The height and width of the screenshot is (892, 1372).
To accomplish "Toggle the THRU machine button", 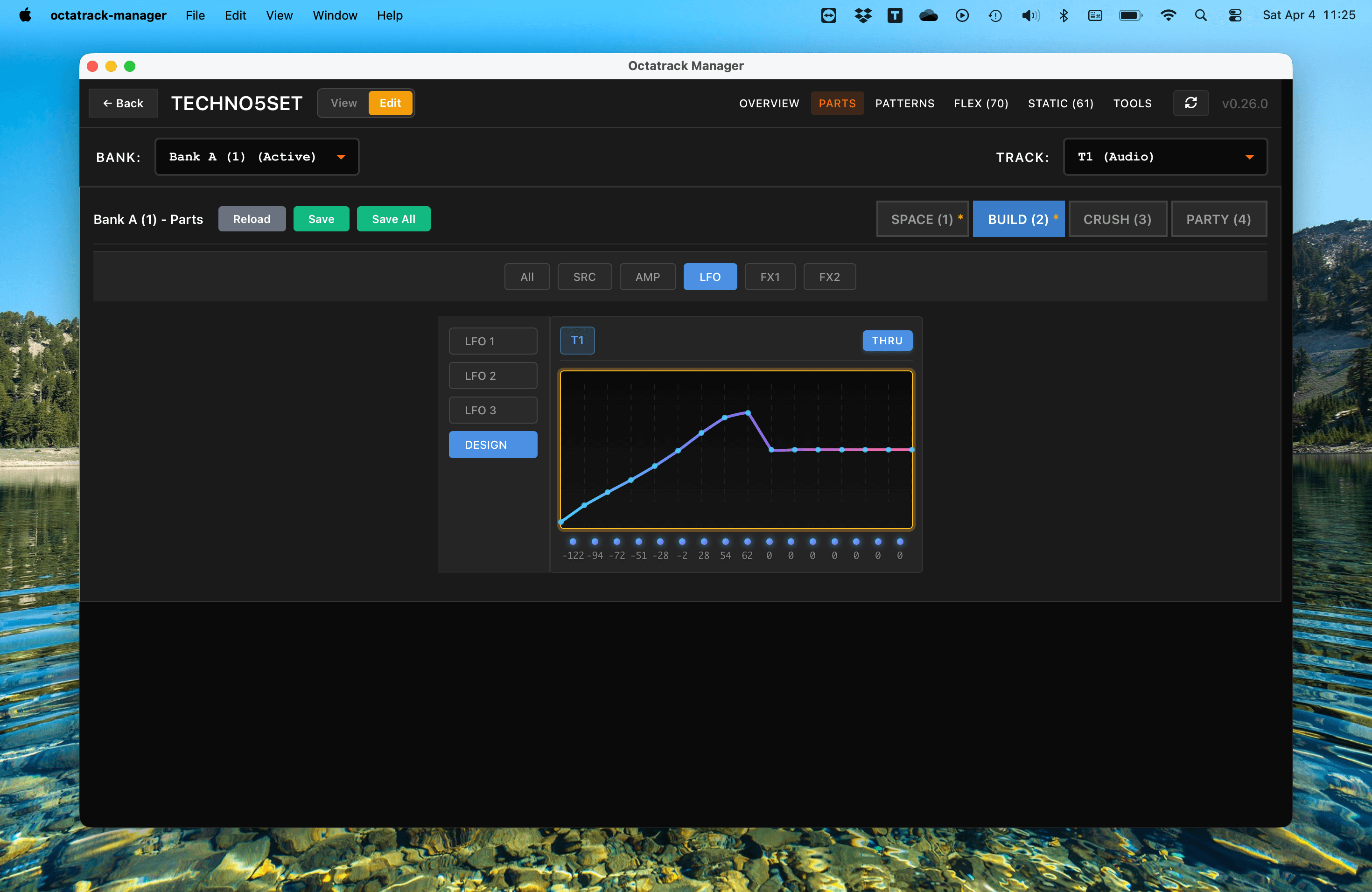I will [887, 341].
